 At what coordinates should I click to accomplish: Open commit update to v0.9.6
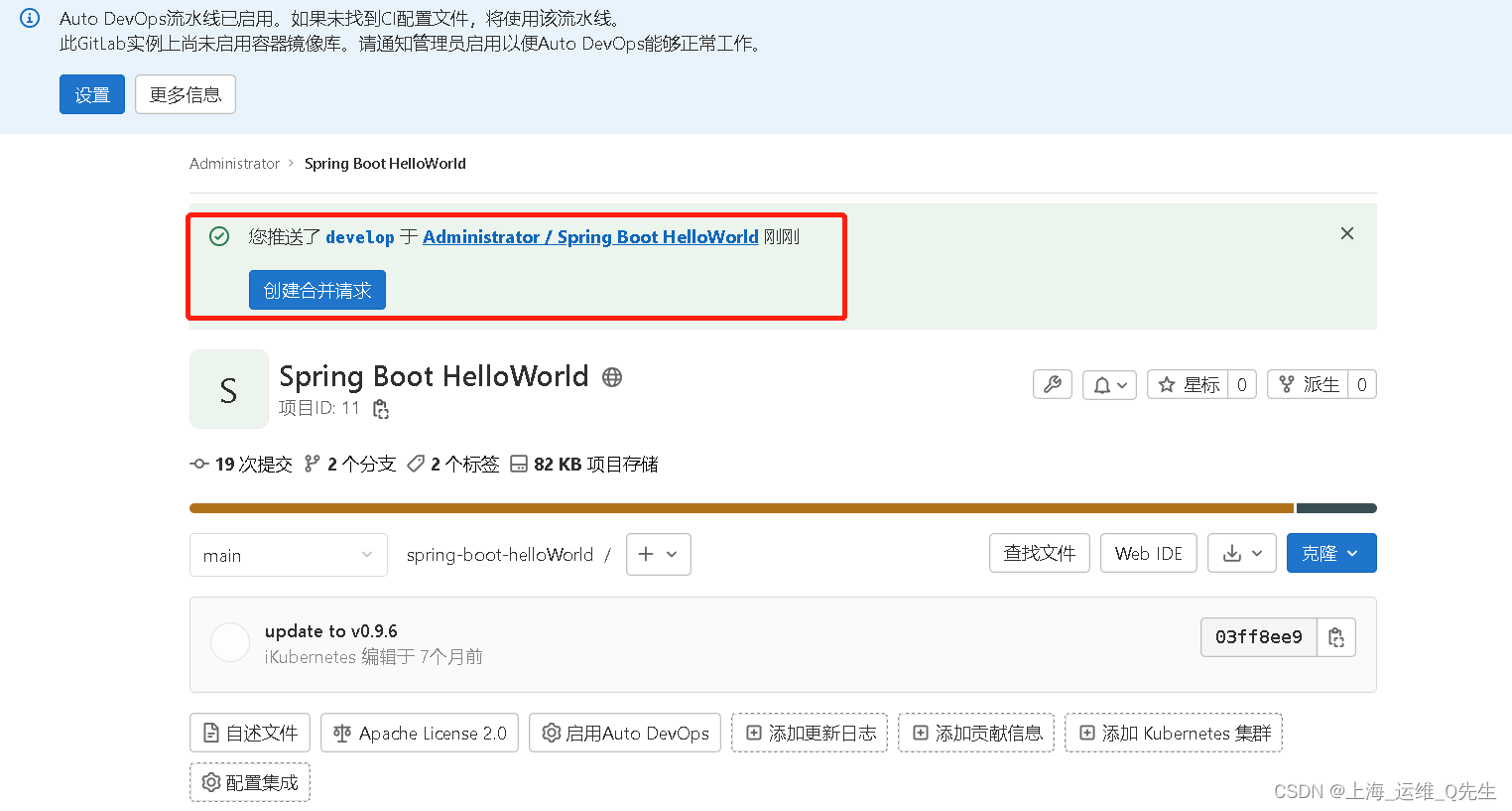click(x=331, y=631)
